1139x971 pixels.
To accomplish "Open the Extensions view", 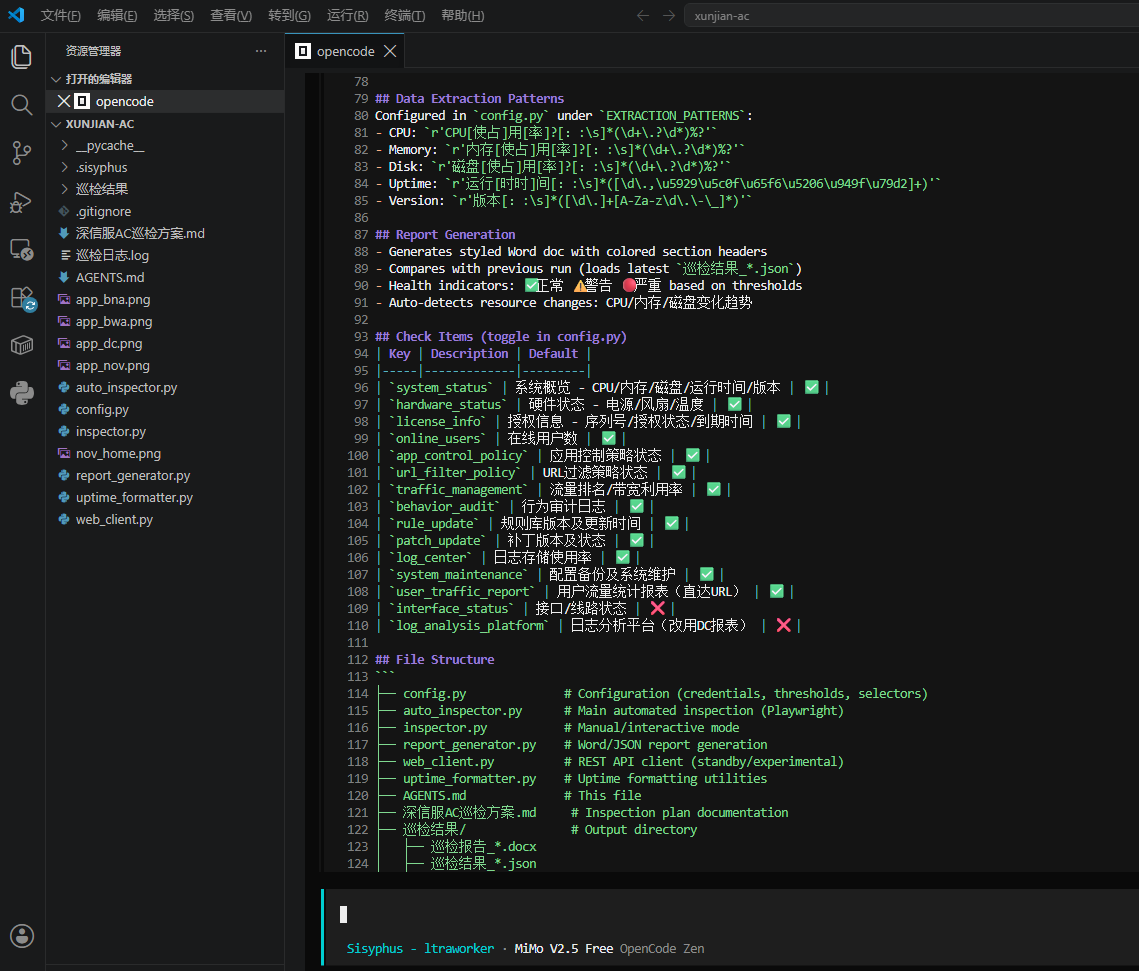I will 22,298.
